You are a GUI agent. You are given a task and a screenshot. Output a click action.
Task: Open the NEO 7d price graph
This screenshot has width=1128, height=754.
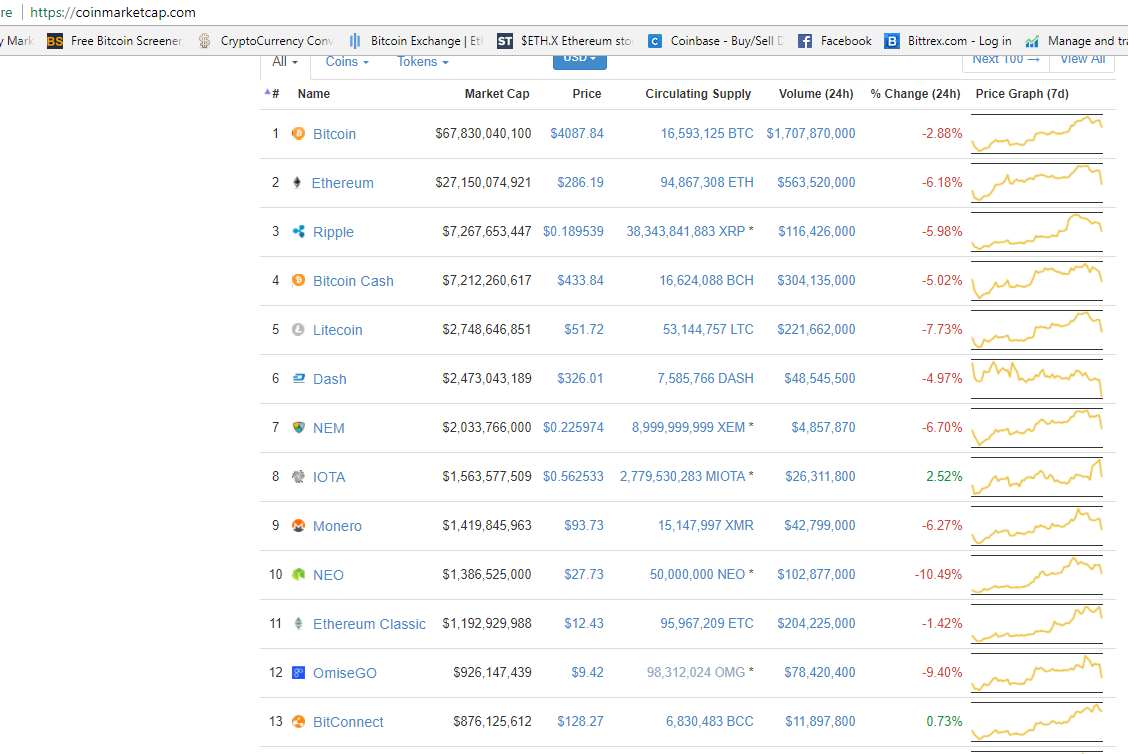coord(1037,574)
